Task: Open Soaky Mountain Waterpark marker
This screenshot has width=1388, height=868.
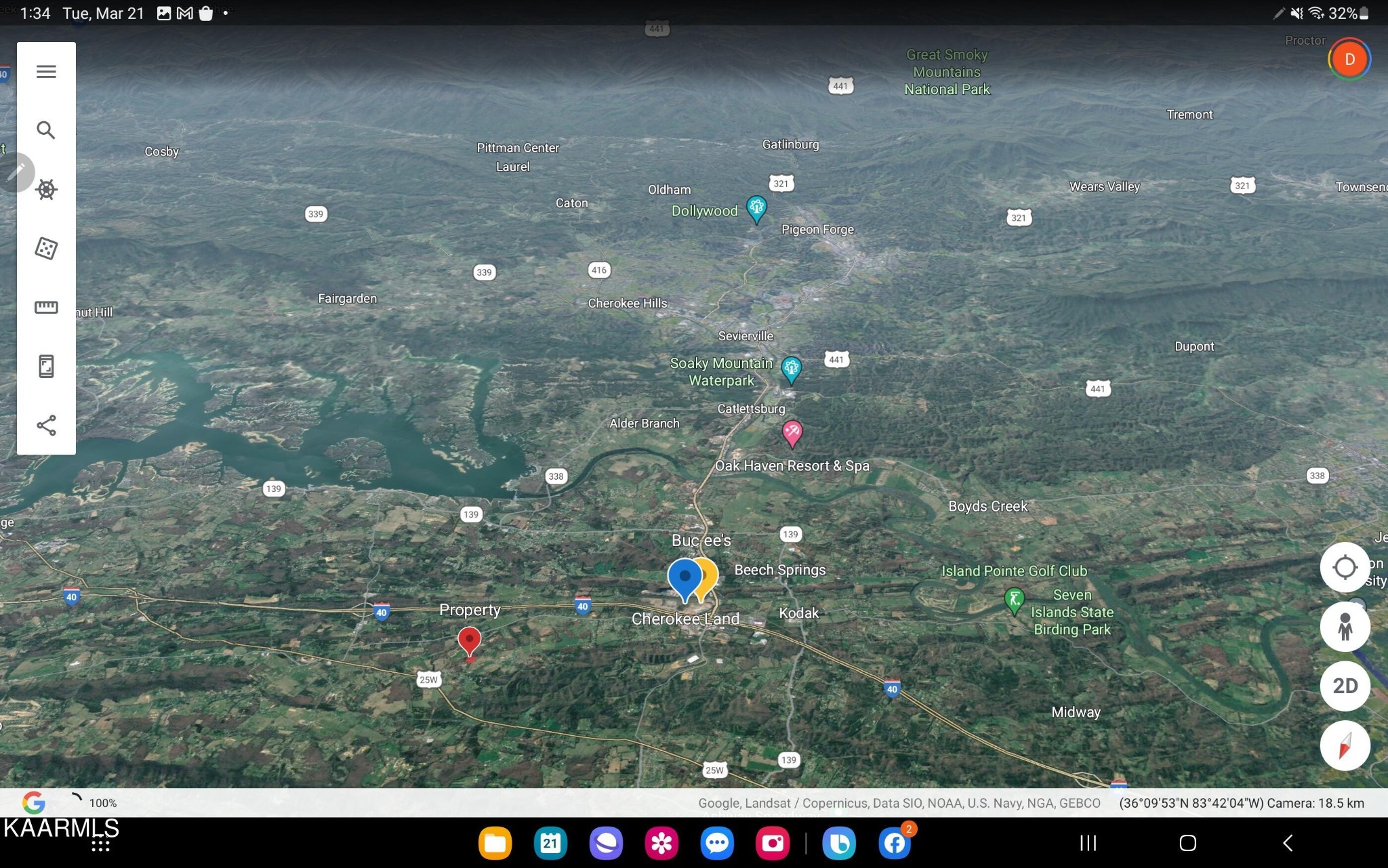Action: coord(791,371)
